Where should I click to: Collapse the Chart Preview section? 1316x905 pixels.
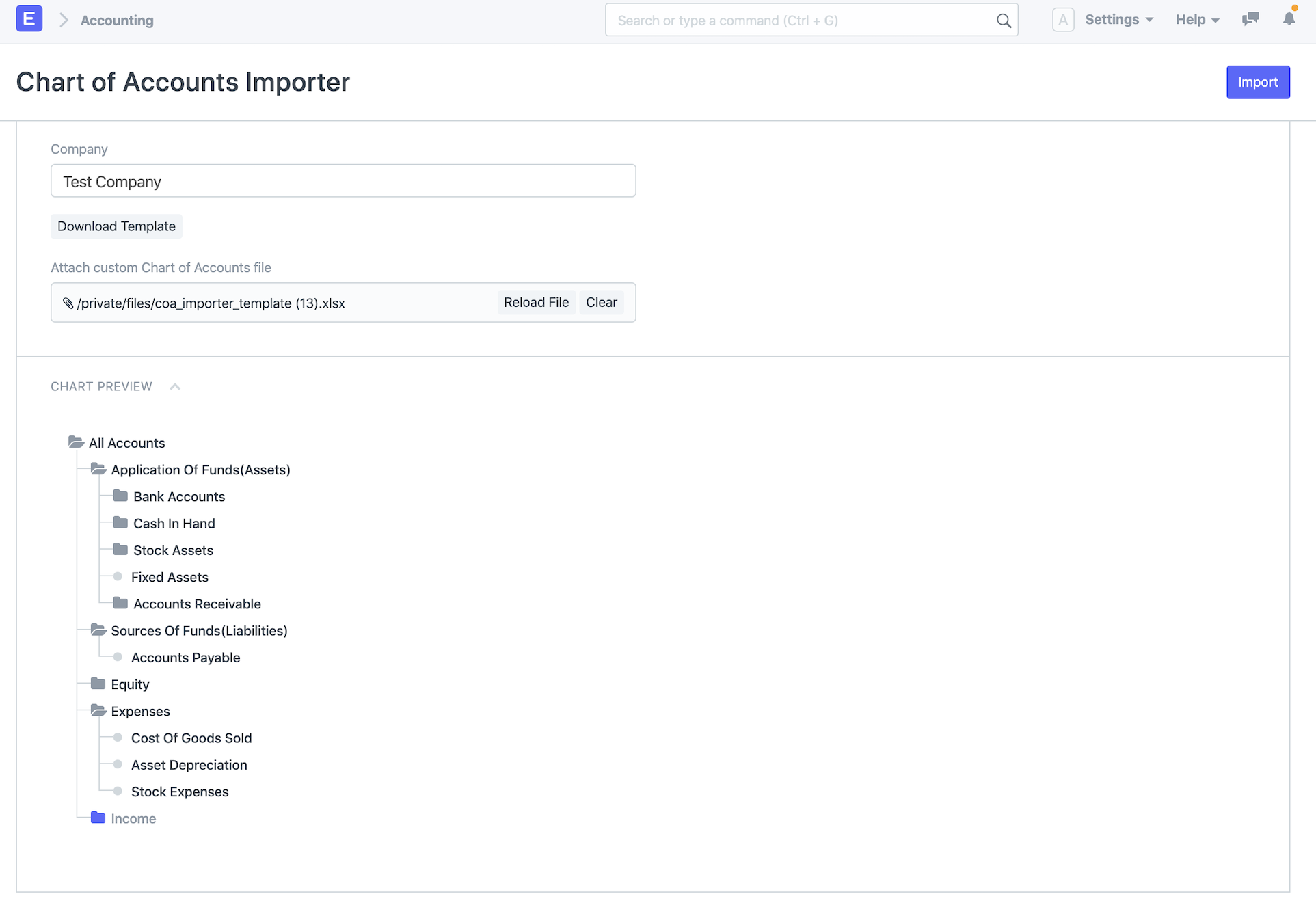click(177, 386)
